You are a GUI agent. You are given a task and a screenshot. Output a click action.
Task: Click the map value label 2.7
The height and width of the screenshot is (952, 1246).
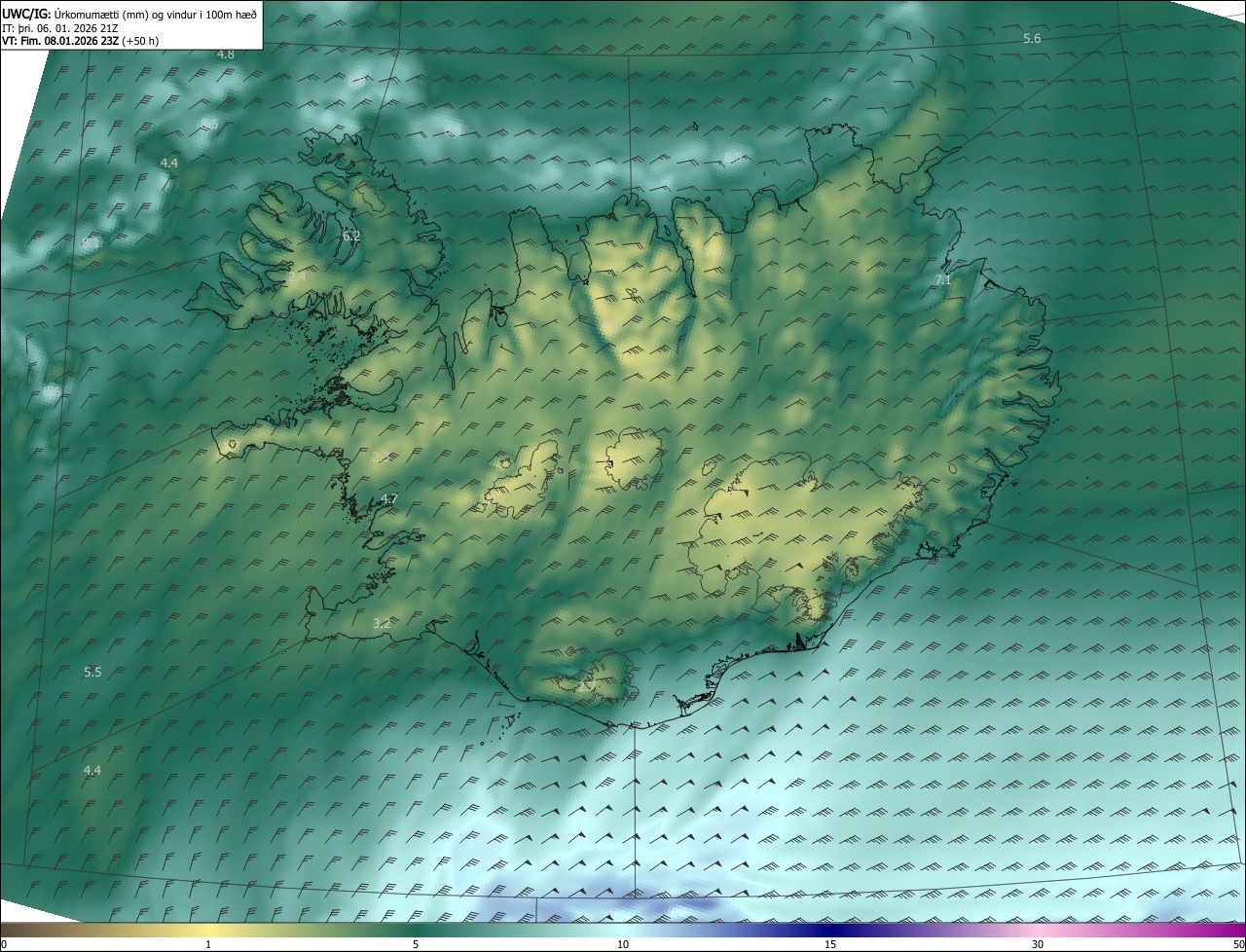pyautogui.click(x=586, y=687)
